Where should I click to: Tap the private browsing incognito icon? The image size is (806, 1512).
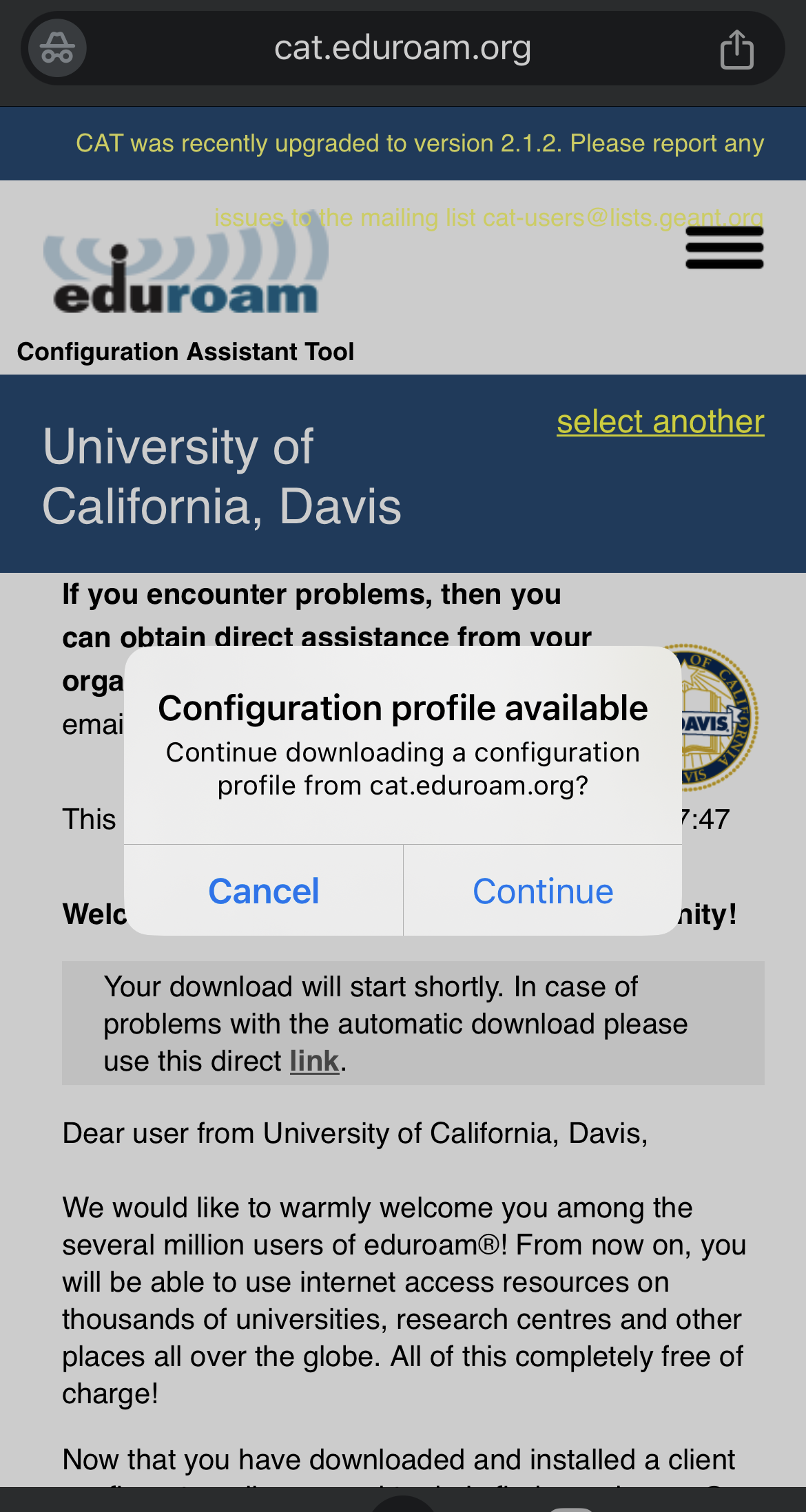tap(57, 48)
